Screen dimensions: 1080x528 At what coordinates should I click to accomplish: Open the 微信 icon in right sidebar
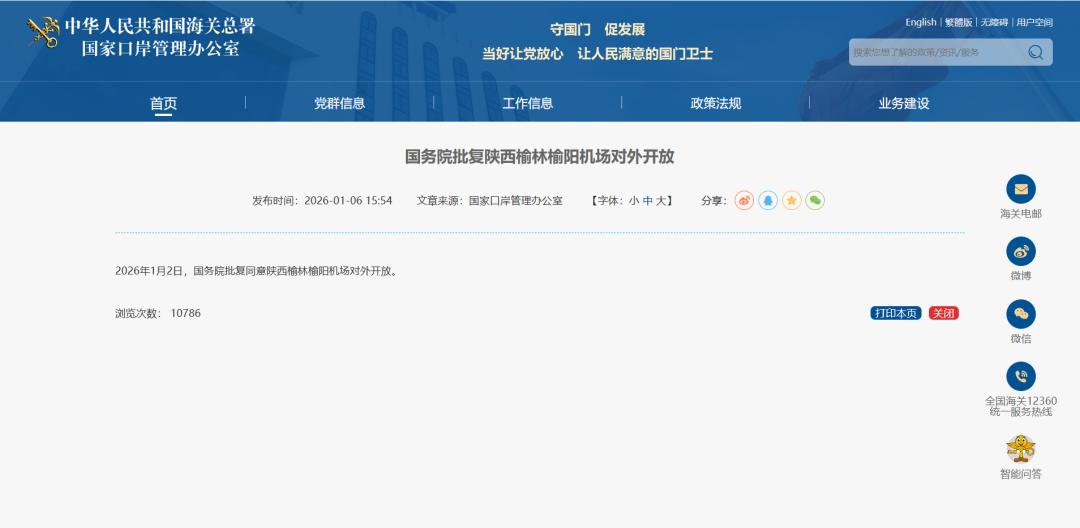tap(1020, 314)
